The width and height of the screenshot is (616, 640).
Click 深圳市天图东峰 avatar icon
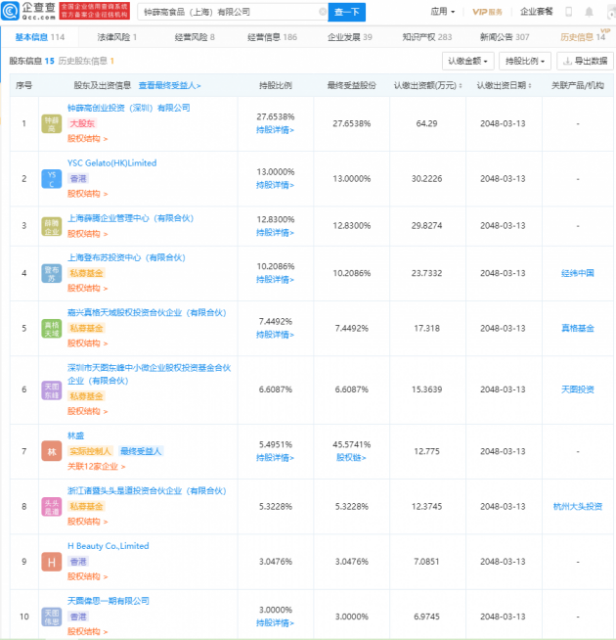pos(51,390)
